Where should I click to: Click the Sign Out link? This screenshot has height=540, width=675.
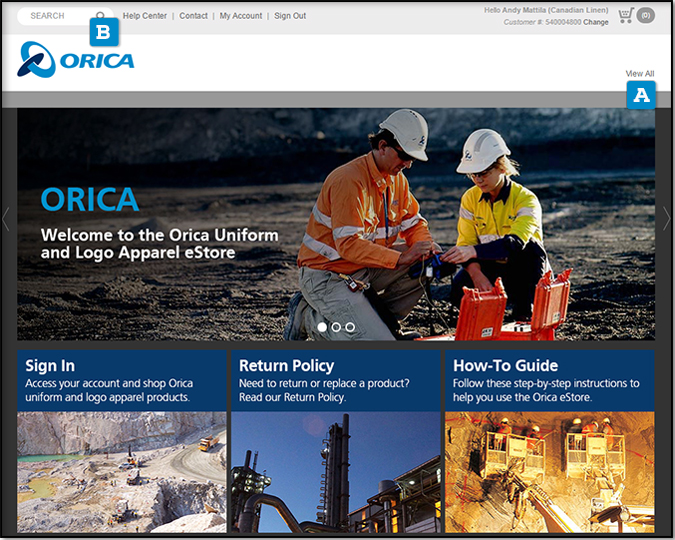point(290,16)
